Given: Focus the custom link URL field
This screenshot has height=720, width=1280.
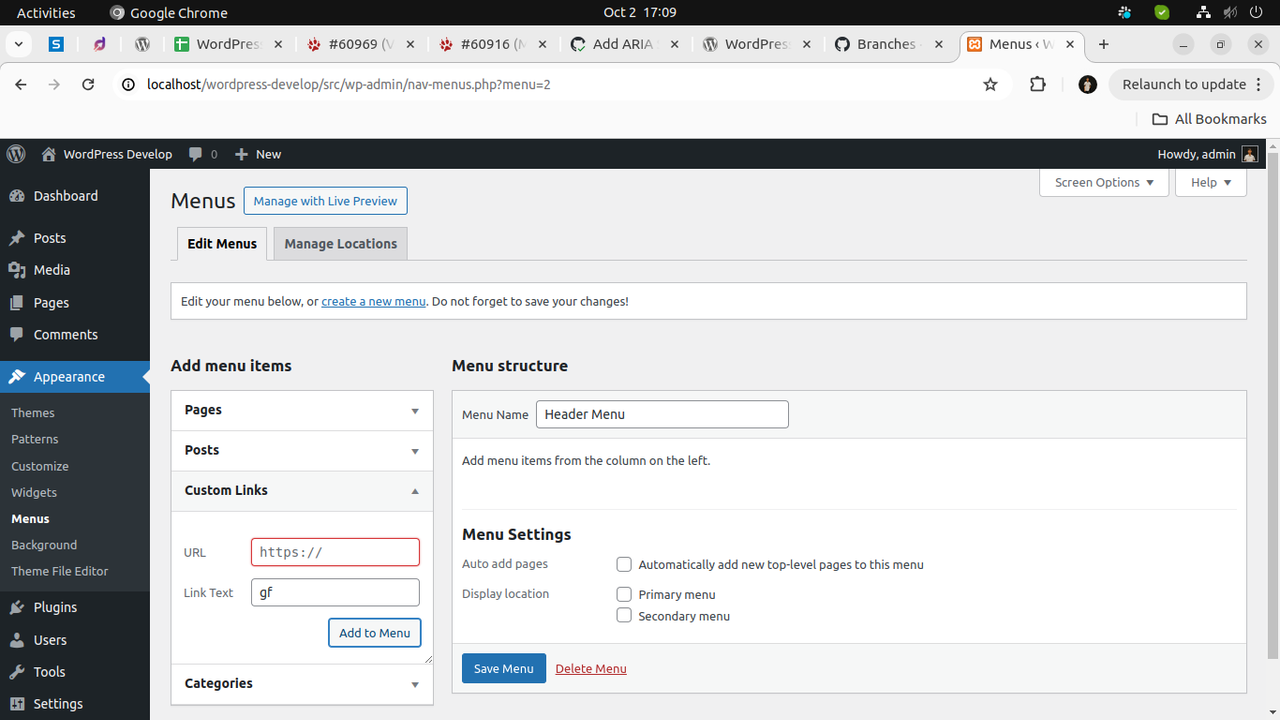Looking at the screenshot, I should [335, 552].
